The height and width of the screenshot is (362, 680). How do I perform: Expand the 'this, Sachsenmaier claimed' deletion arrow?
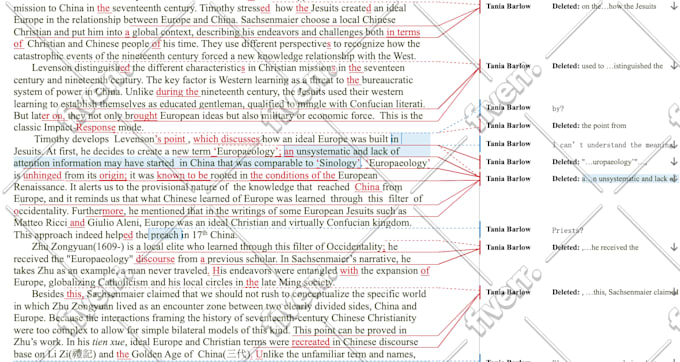coord(673,292)
